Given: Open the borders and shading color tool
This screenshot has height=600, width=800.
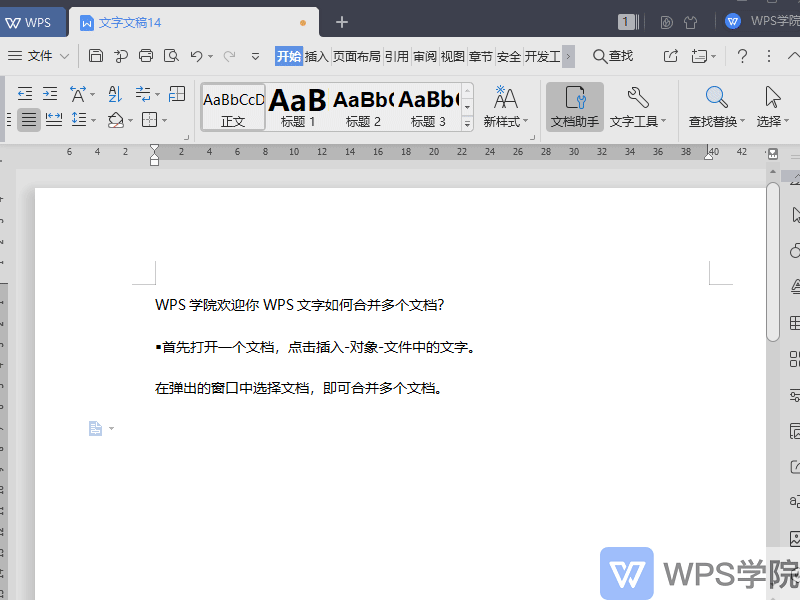Looking at the screenshot, I should click(117, 120).
